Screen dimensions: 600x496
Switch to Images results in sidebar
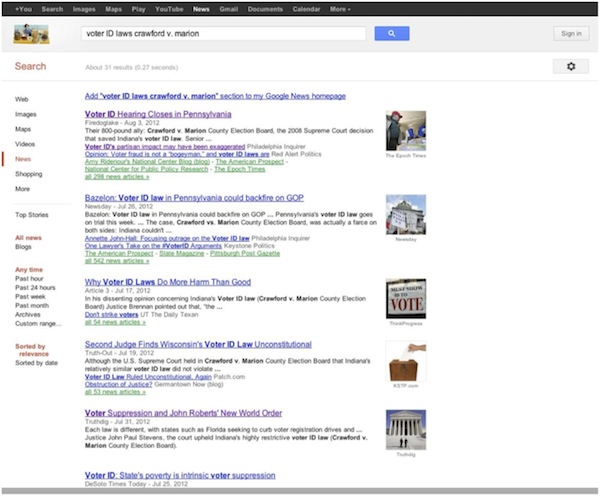(x=26, y=114)
